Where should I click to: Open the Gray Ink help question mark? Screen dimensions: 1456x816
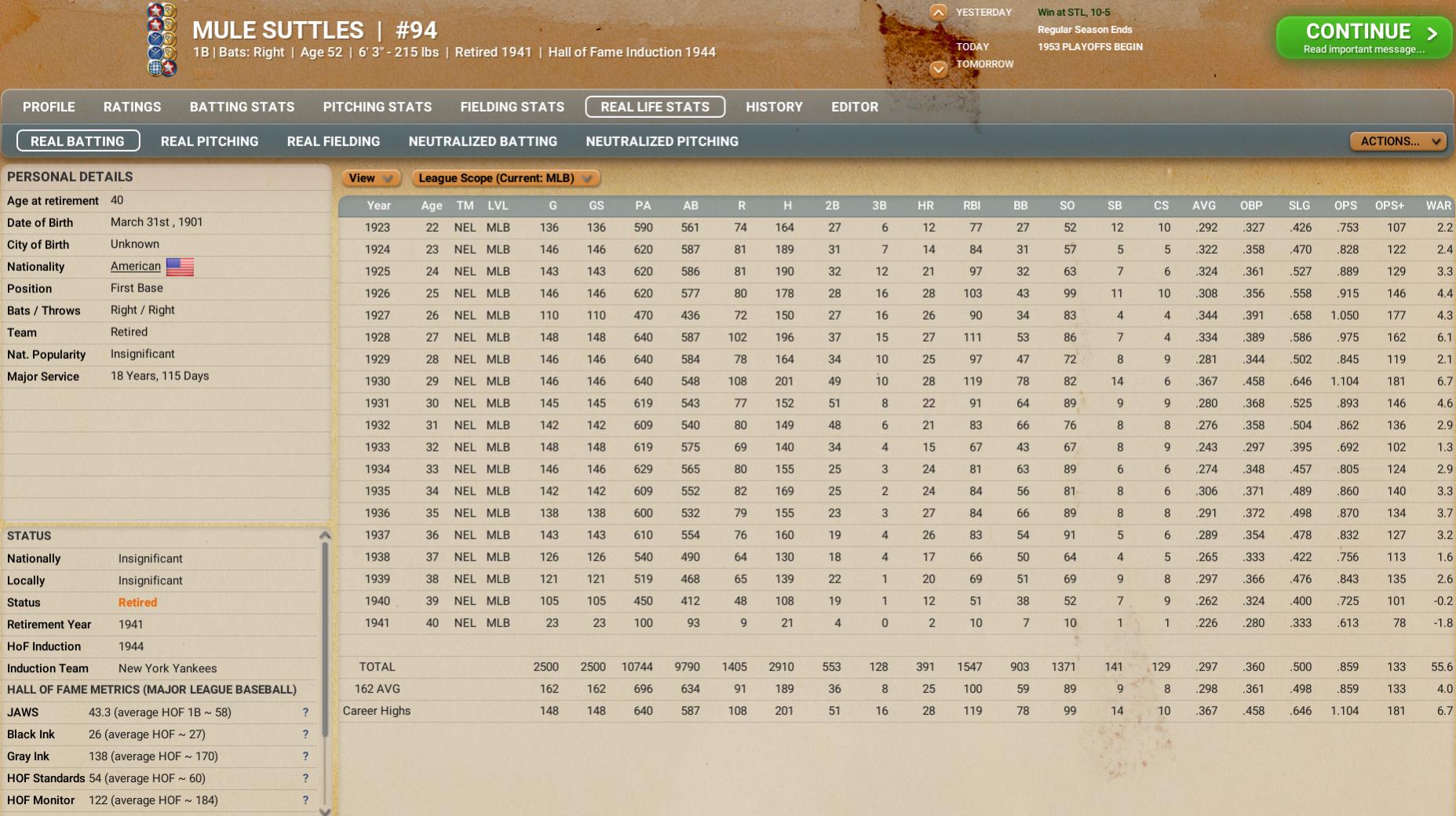305,756
